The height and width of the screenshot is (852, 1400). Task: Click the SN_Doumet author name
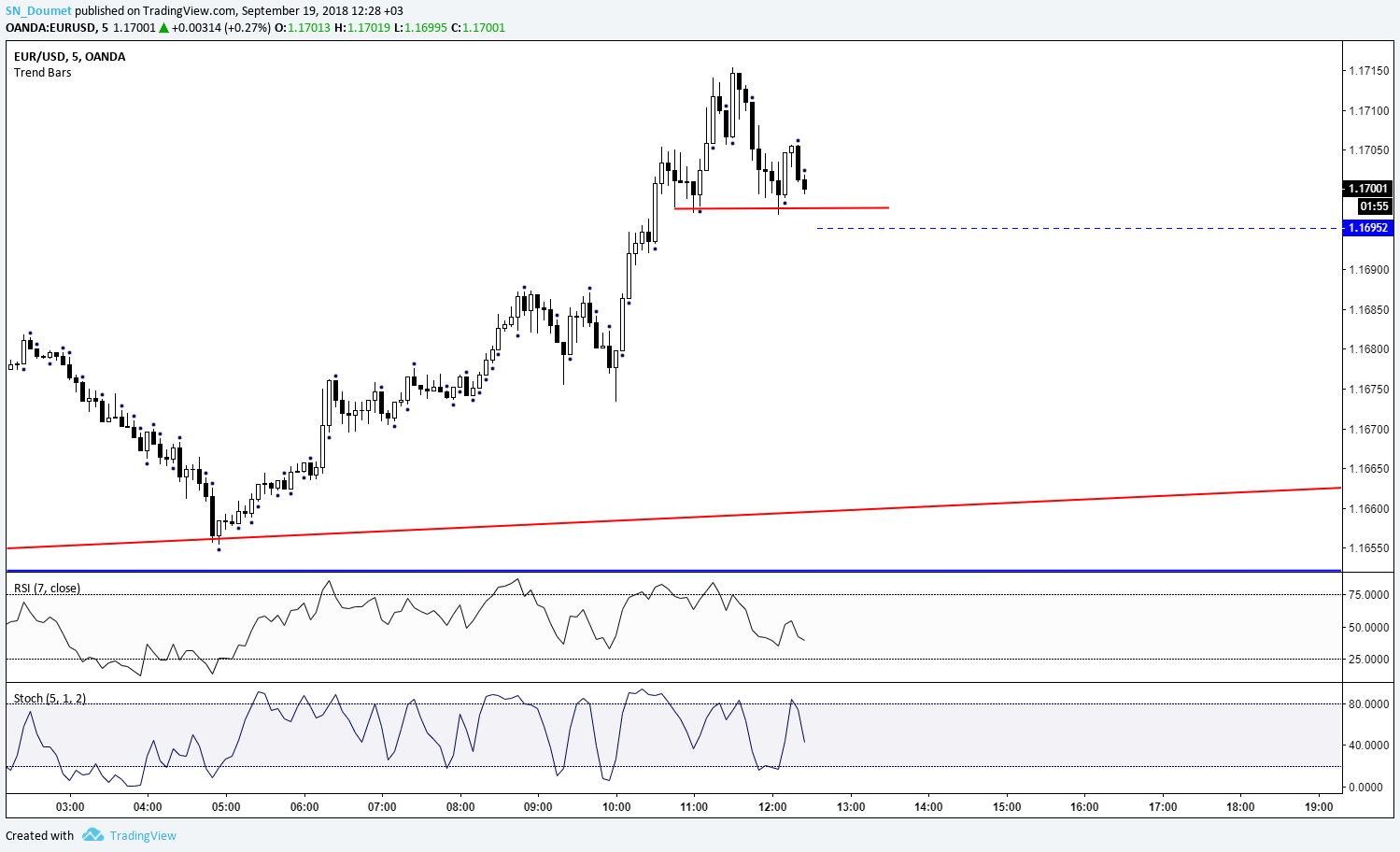[38, 11]
